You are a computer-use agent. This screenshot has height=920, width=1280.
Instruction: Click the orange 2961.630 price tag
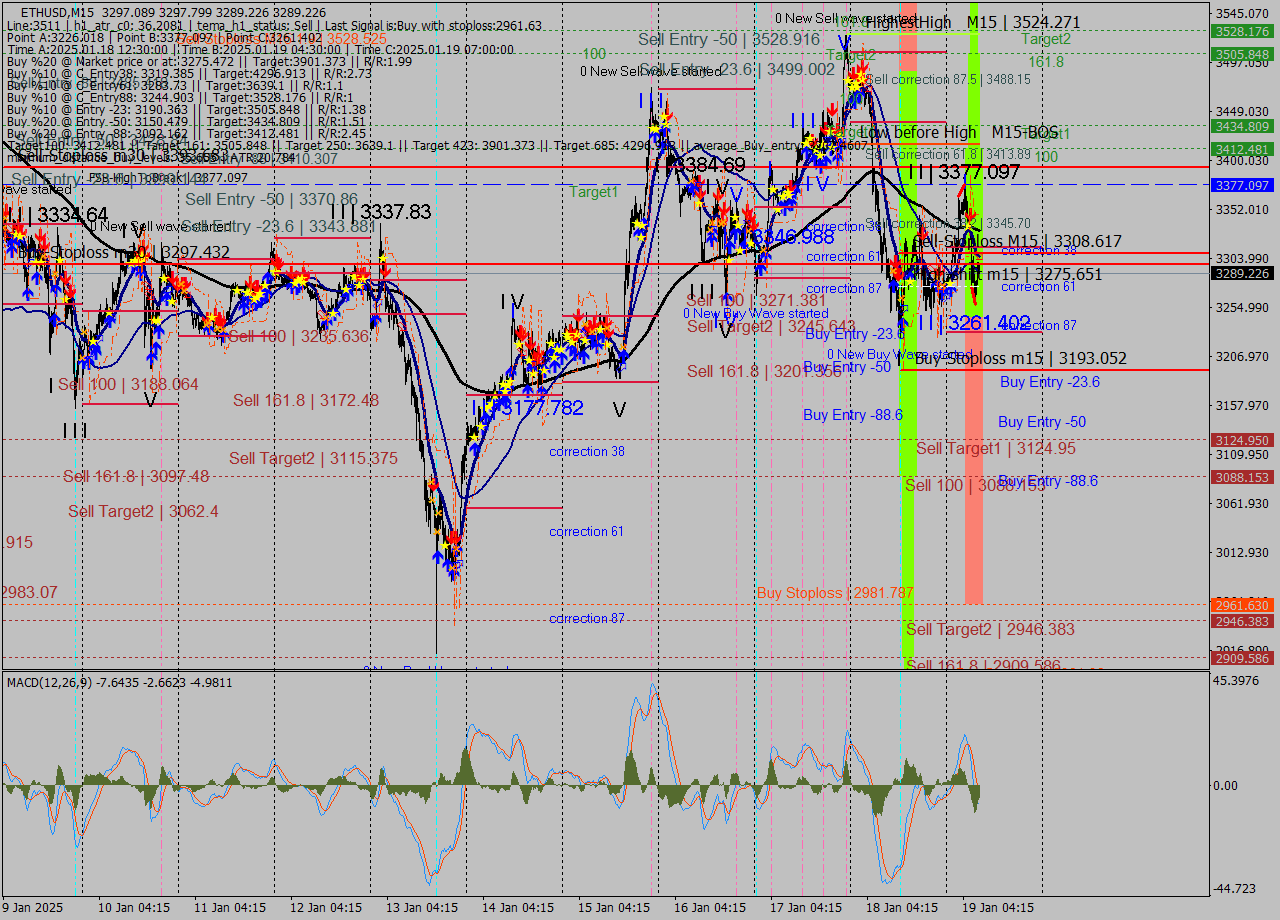tap(1242, 606)
